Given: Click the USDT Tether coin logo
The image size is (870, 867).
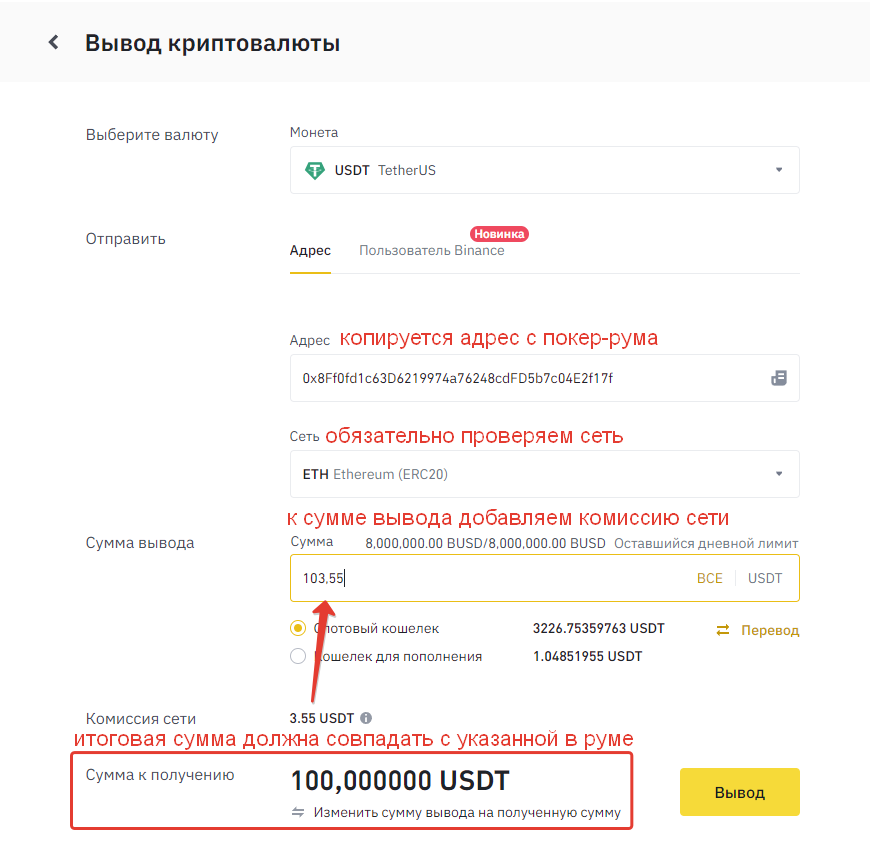Looking at the screenshot, I should pos(314,170).
